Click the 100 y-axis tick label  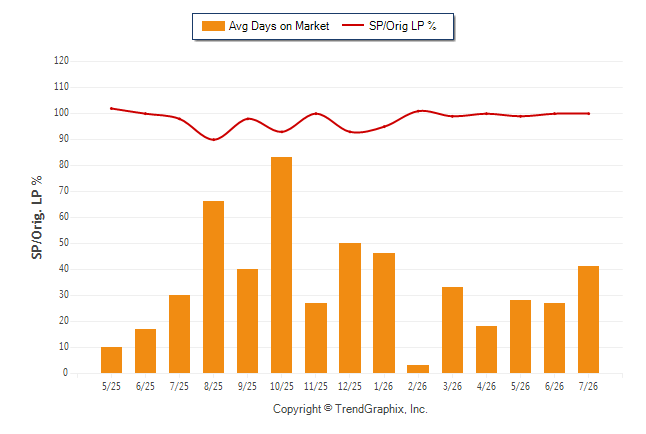pos(61,113)
